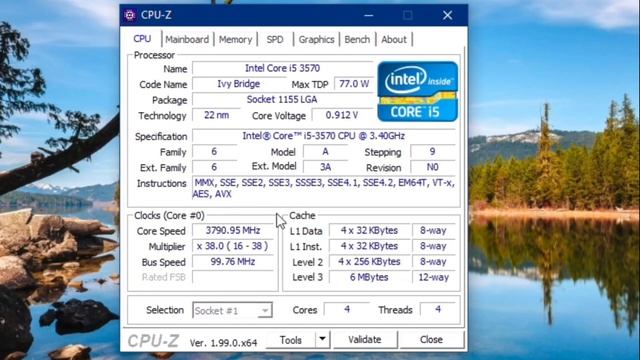The width and height of the screenshot is (640, 360).
Task: Click the Close button at the bottom
Action: tap(431, 340)
